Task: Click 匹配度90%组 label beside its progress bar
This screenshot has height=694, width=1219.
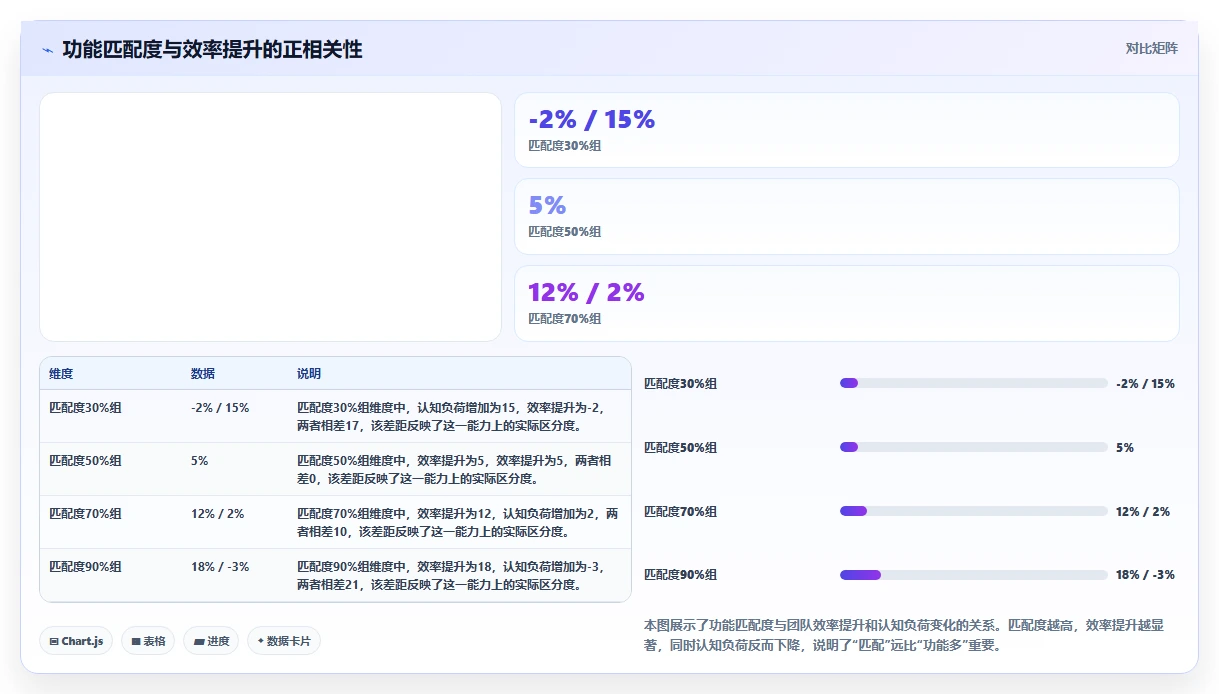Action: (680, 575)
